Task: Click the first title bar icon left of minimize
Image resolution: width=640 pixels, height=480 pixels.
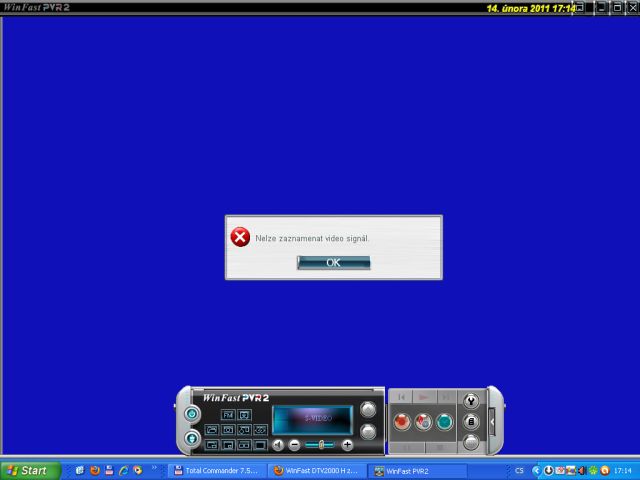Action: (580, 8)
